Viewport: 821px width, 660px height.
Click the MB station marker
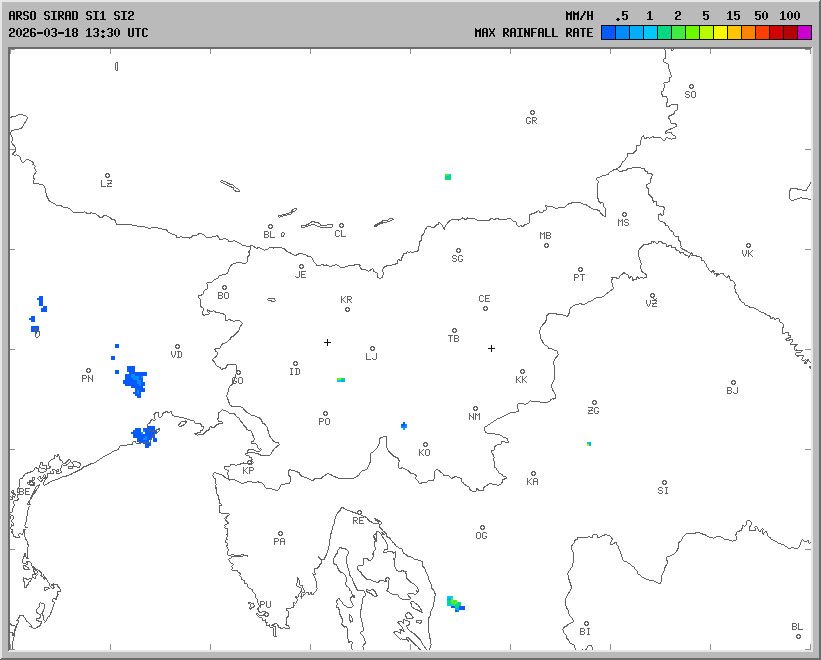pos(546,245)
